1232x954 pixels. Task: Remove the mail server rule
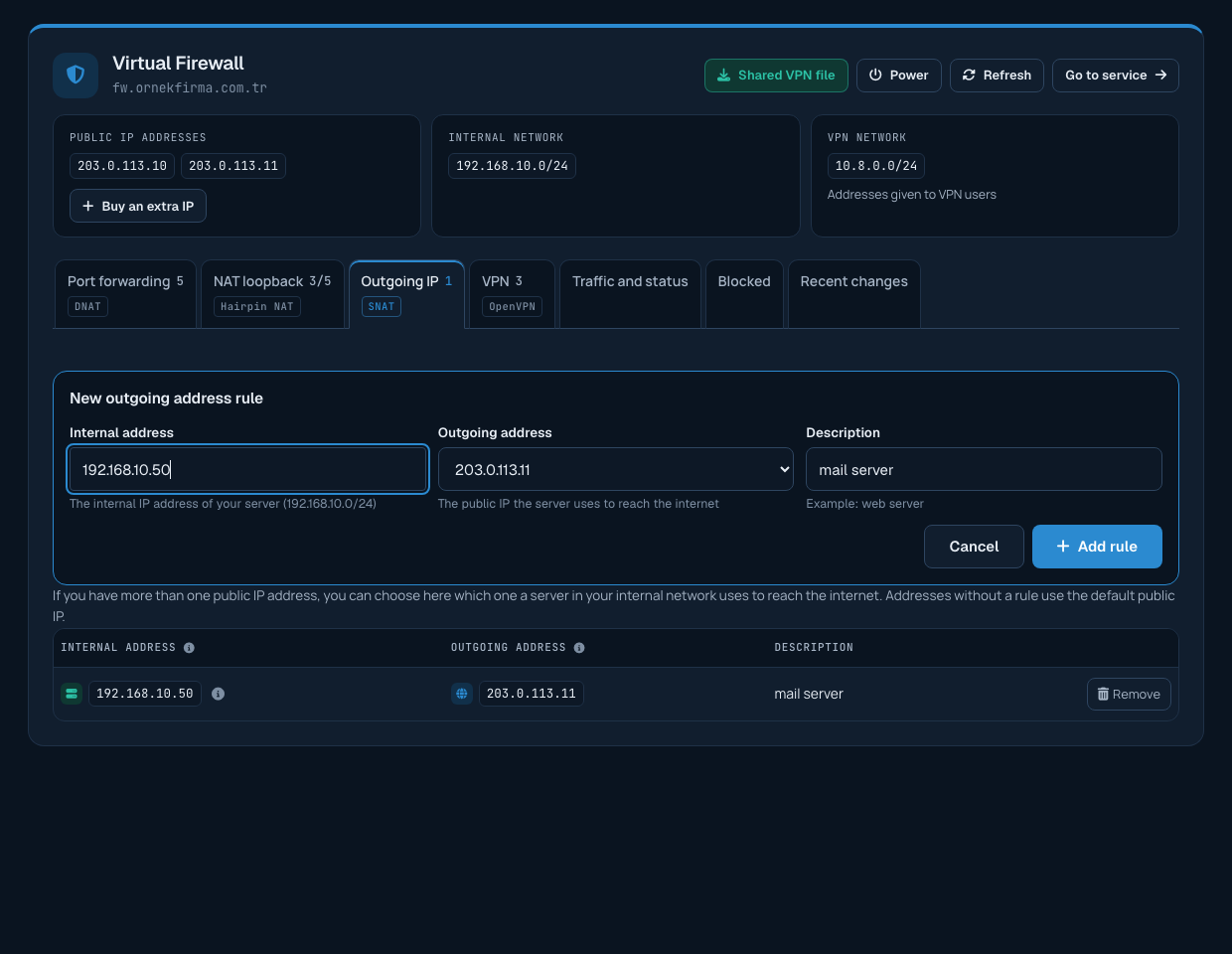click(1129, 695)
